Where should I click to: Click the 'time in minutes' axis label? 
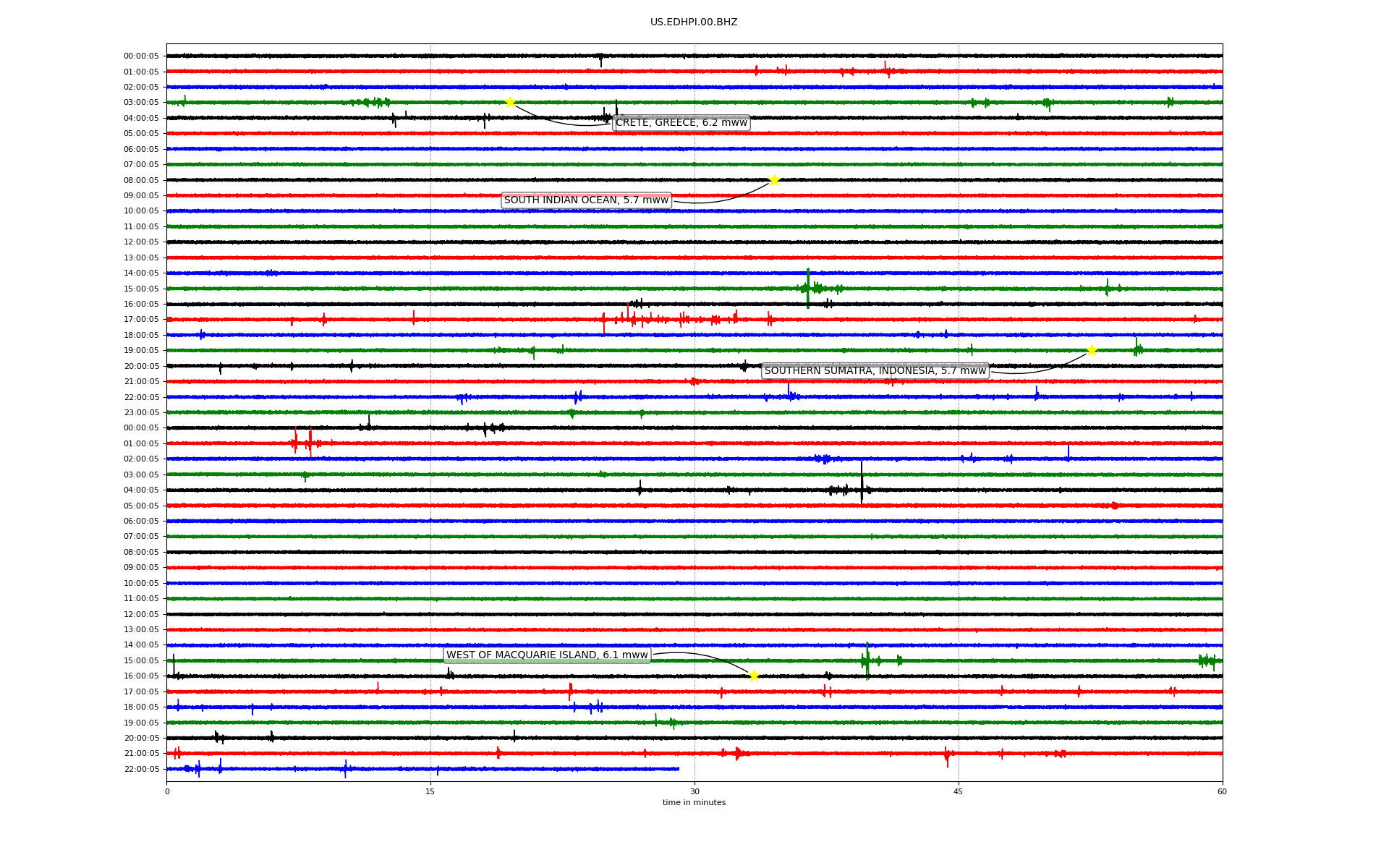694,803
